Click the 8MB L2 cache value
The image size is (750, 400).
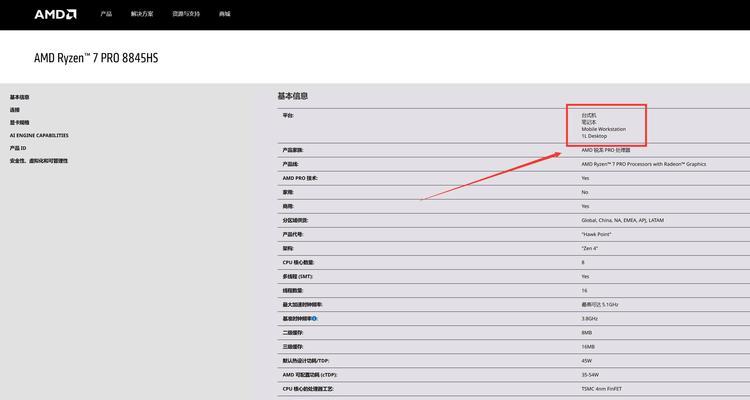coord(587,333)
